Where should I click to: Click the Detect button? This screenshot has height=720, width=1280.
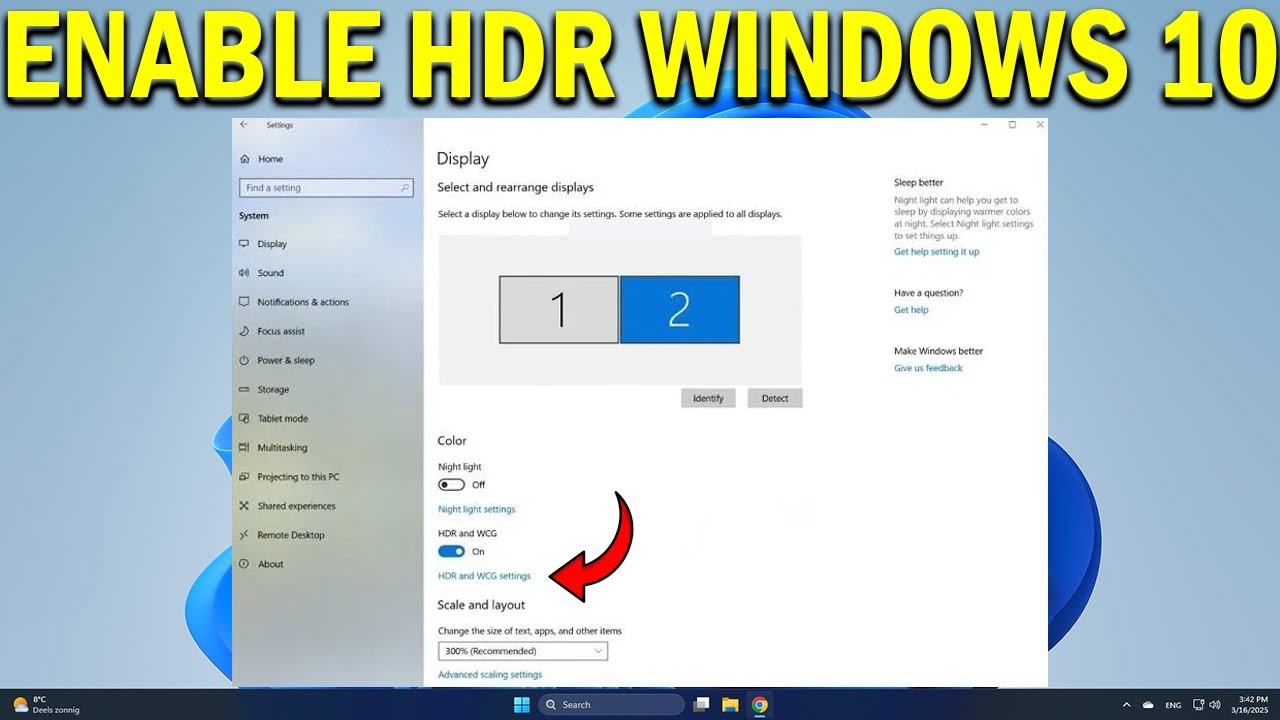click(775, 398)
